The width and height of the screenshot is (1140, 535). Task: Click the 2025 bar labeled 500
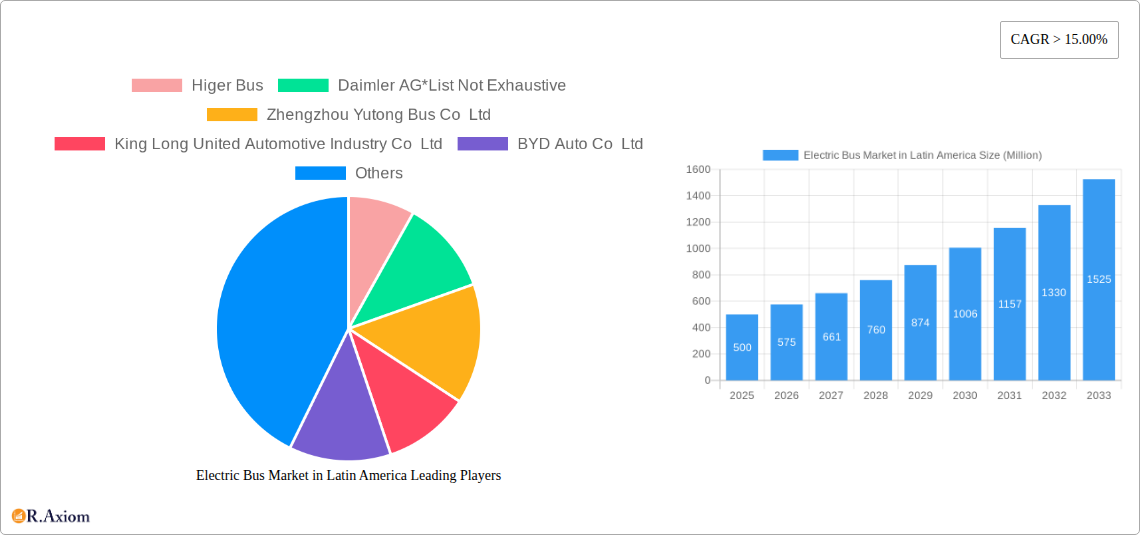click(x=742, y=347)
